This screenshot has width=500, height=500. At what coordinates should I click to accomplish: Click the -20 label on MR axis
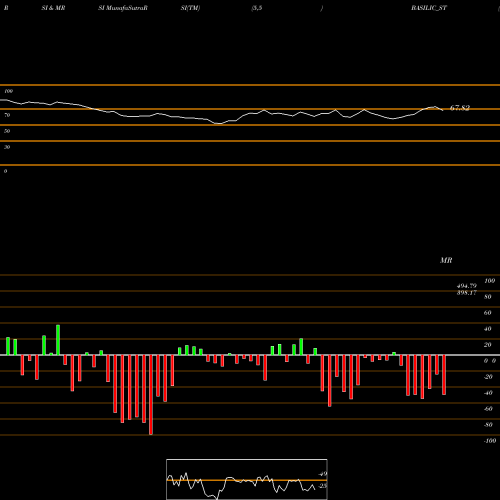point(488,377)
